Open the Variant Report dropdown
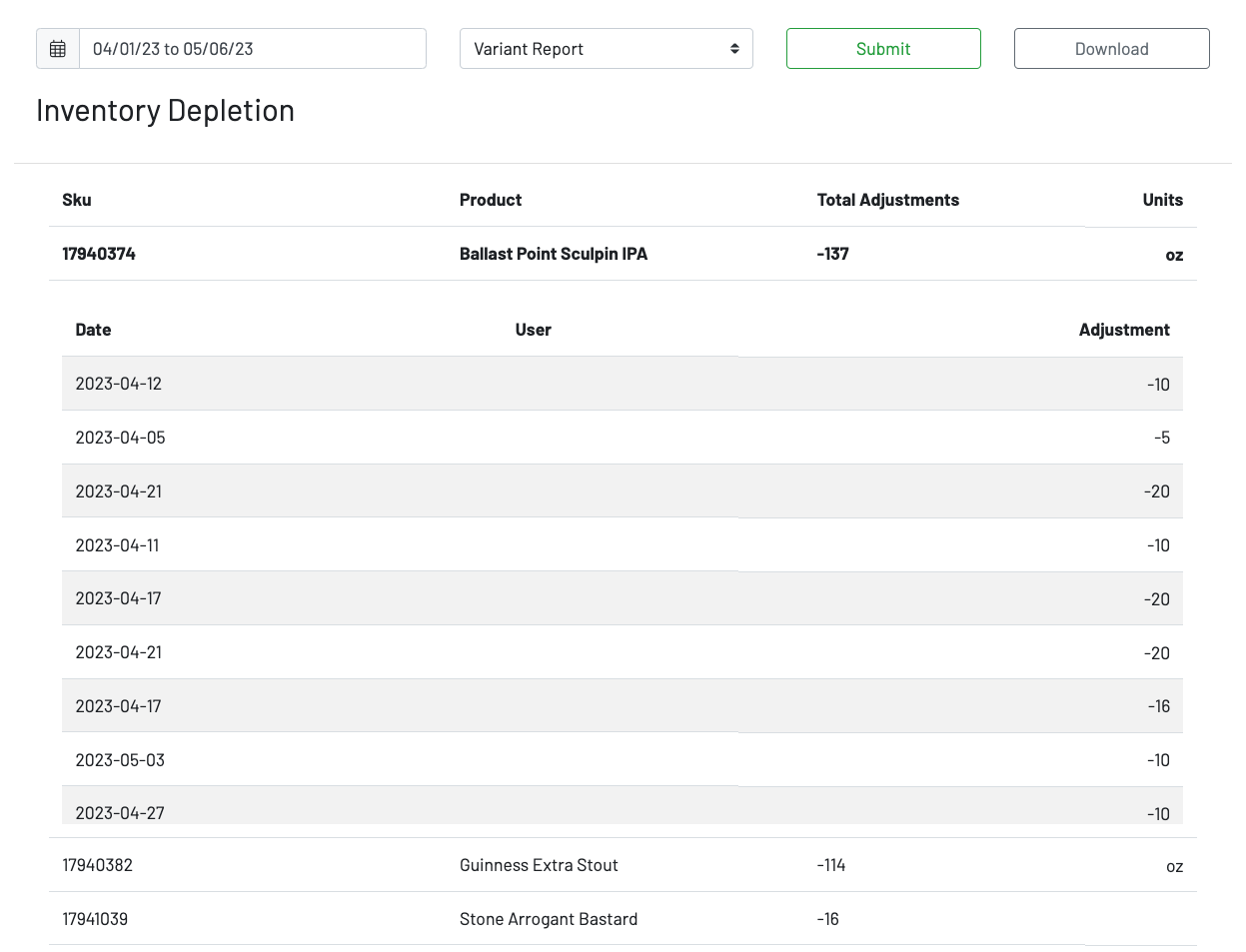 pyautogui.click(x=606, y=49)
